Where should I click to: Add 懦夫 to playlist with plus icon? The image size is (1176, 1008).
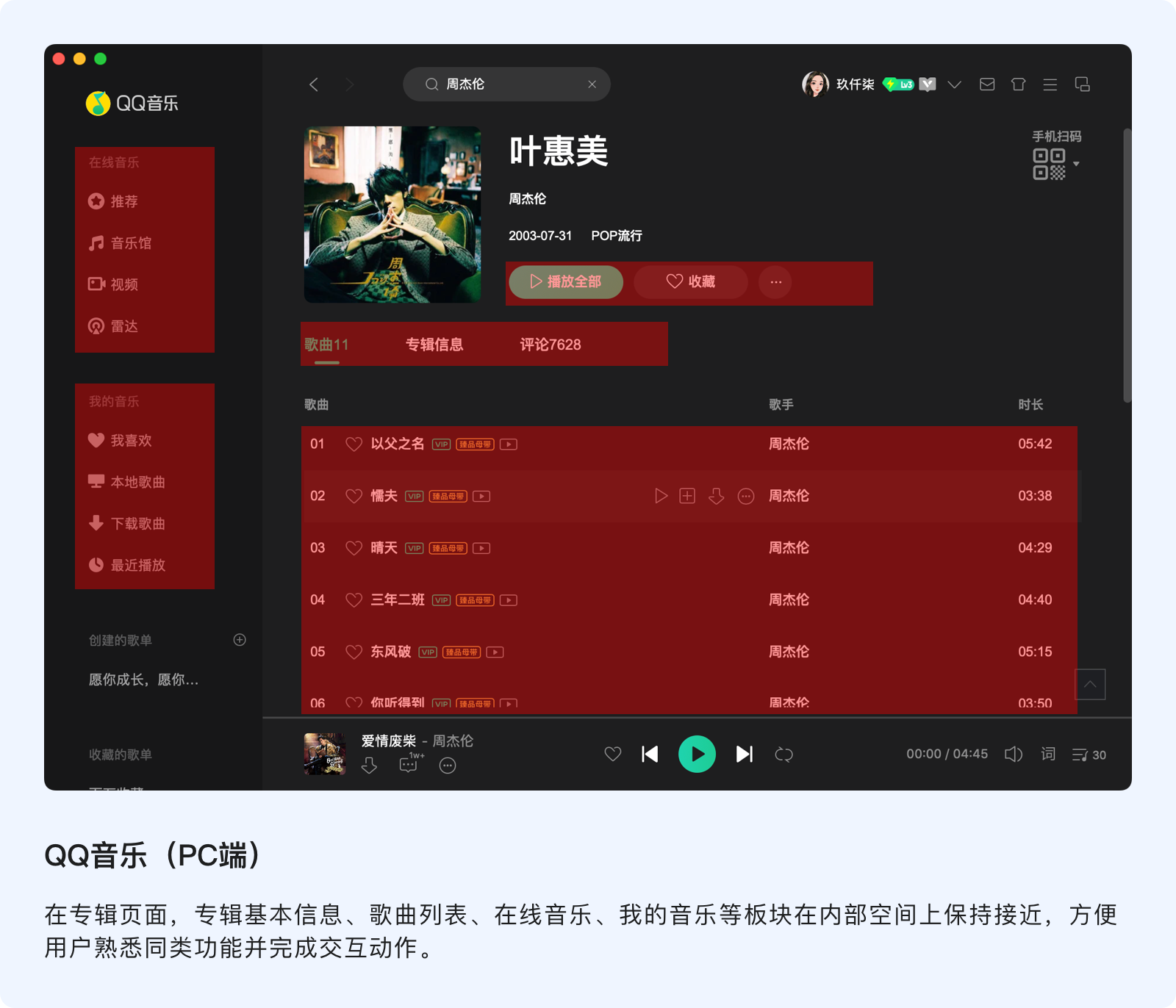687,497
